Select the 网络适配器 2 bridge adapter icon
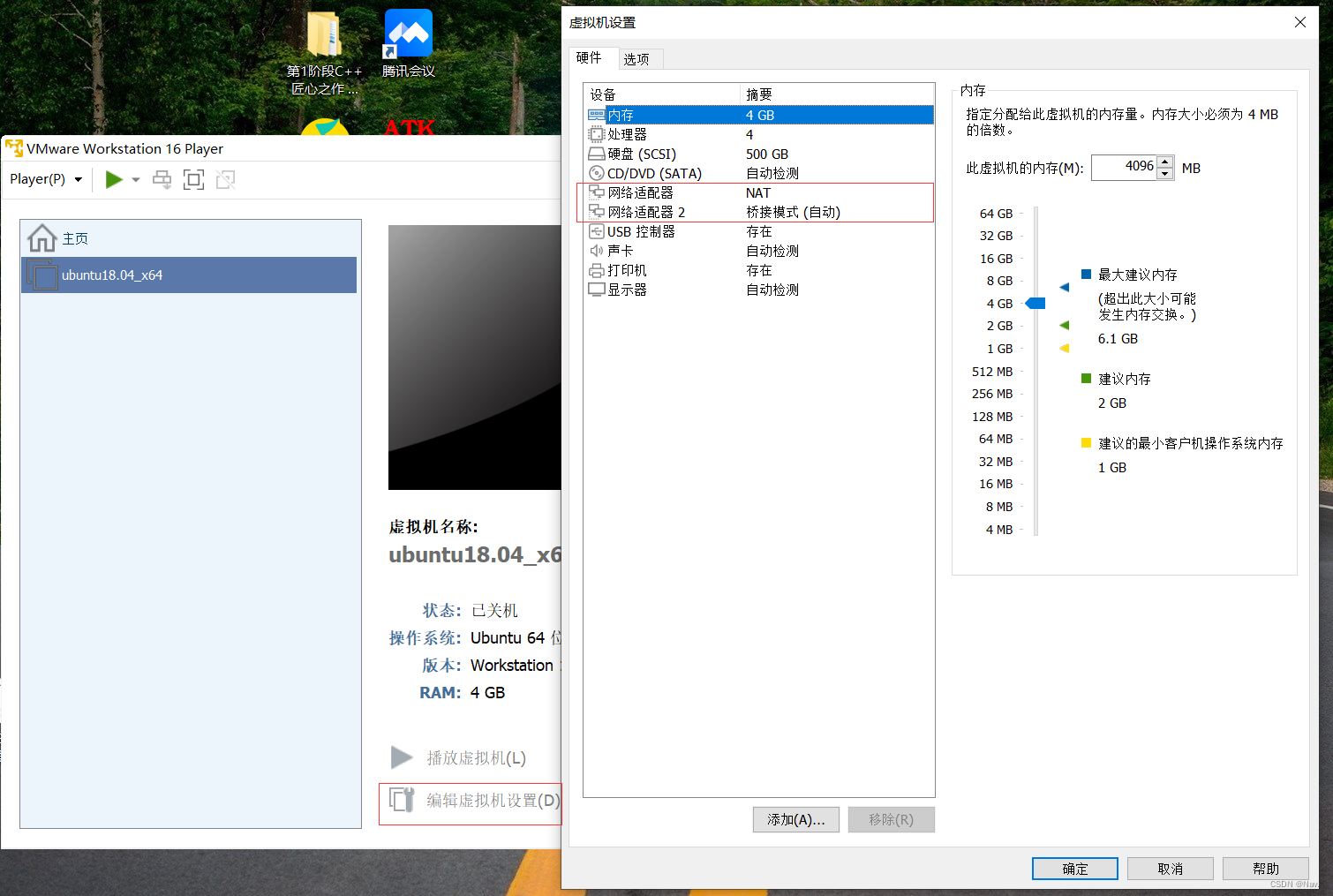The image size is (1333, 896). point(597,212)
